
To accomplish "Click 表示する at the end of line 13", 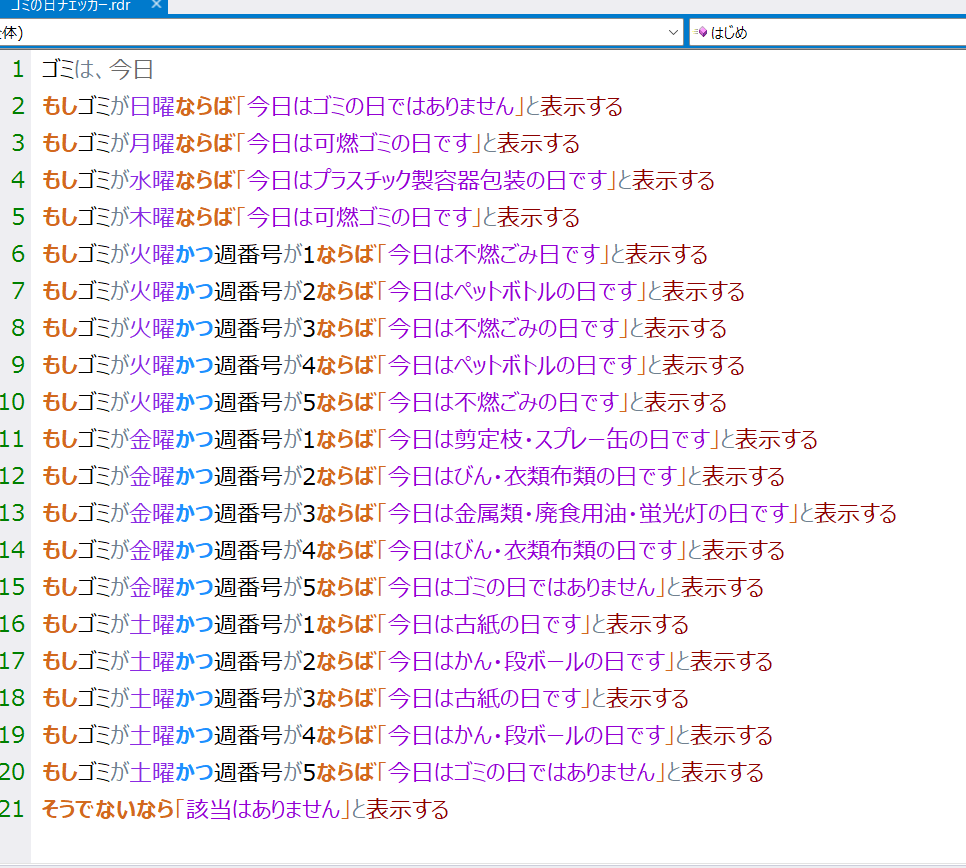I will point(855,514).
